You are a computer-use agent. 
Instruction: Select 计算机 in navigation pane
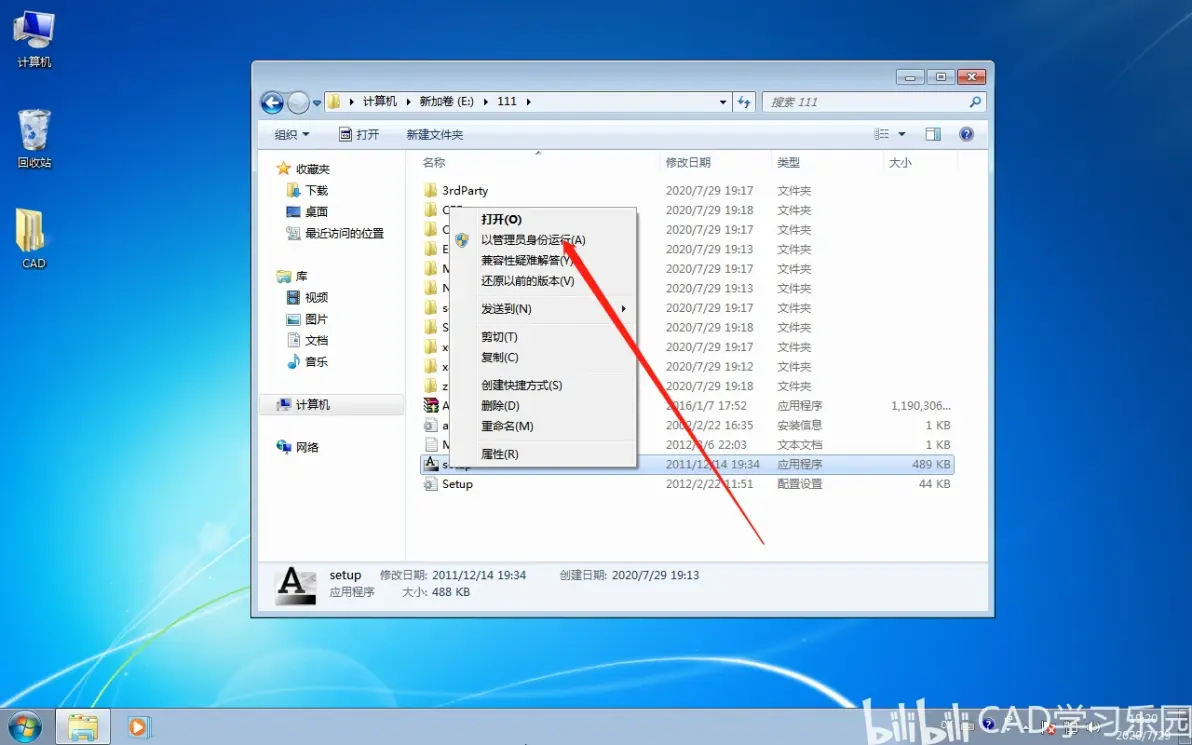coord(332,404)
